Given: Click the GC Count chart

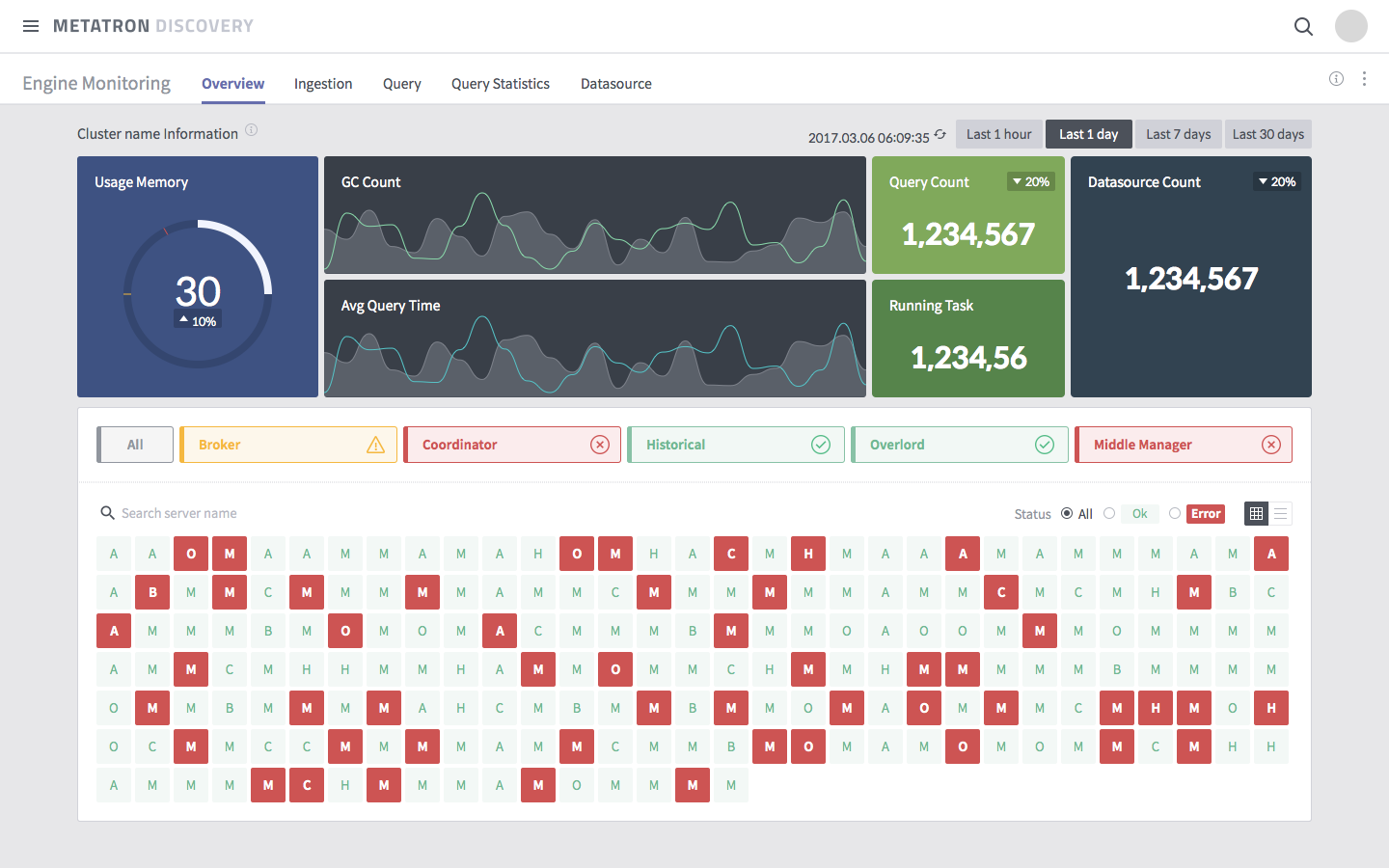Looking at the screenshot, I should coord(595,215).
